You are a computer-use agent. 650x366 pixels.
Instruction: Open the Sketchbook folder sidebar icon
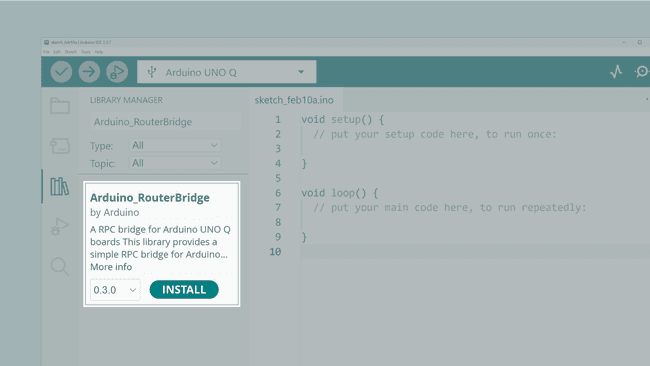click(x=60, y=106)
